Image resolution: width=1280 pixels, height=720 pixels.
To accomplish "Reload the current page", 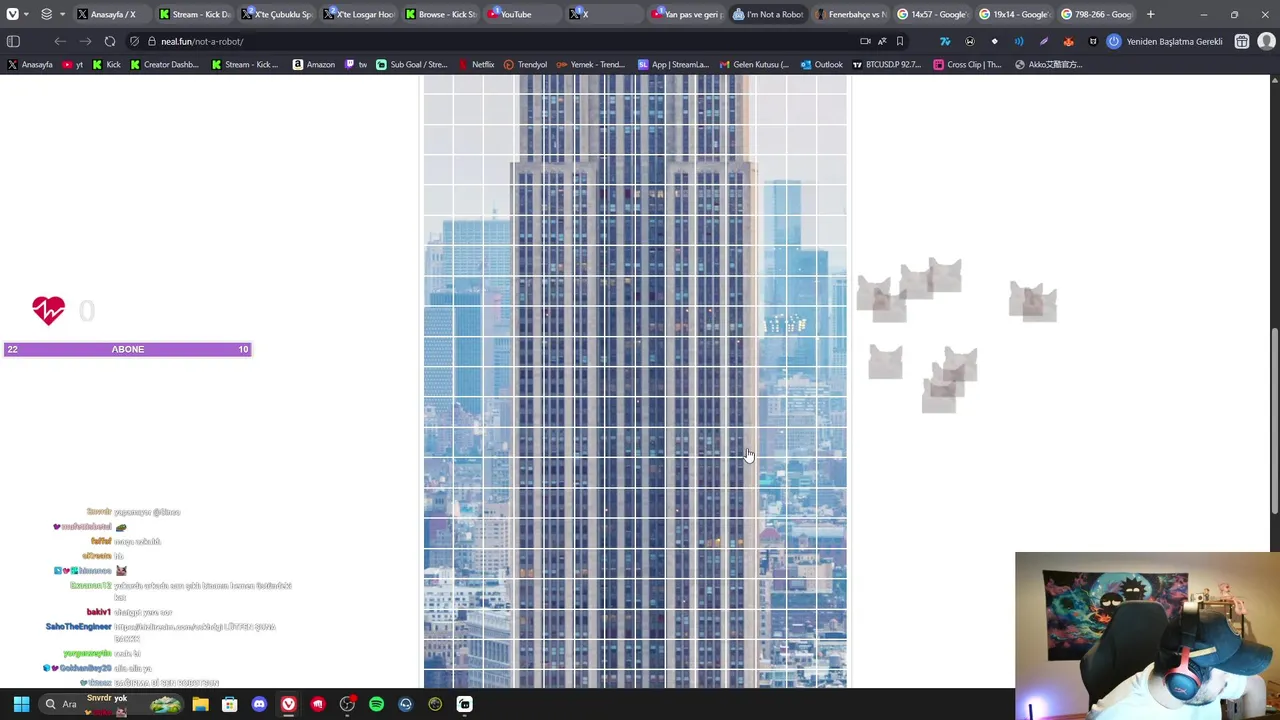I will click(110, 41).
